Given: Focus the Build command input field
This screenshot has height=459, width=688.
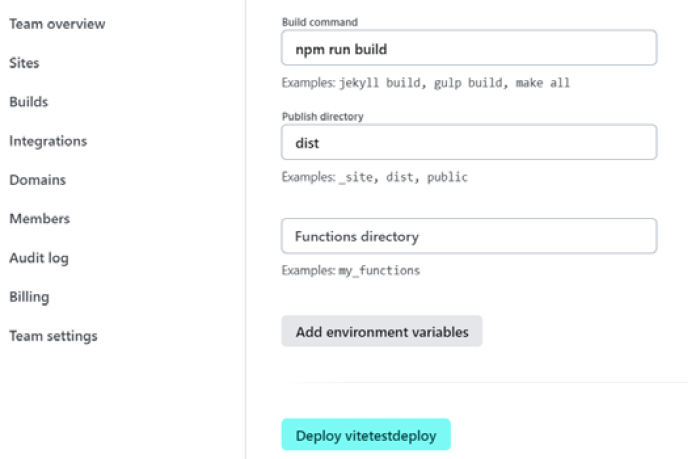Looking at the screenshot, I should coord(468,48).
